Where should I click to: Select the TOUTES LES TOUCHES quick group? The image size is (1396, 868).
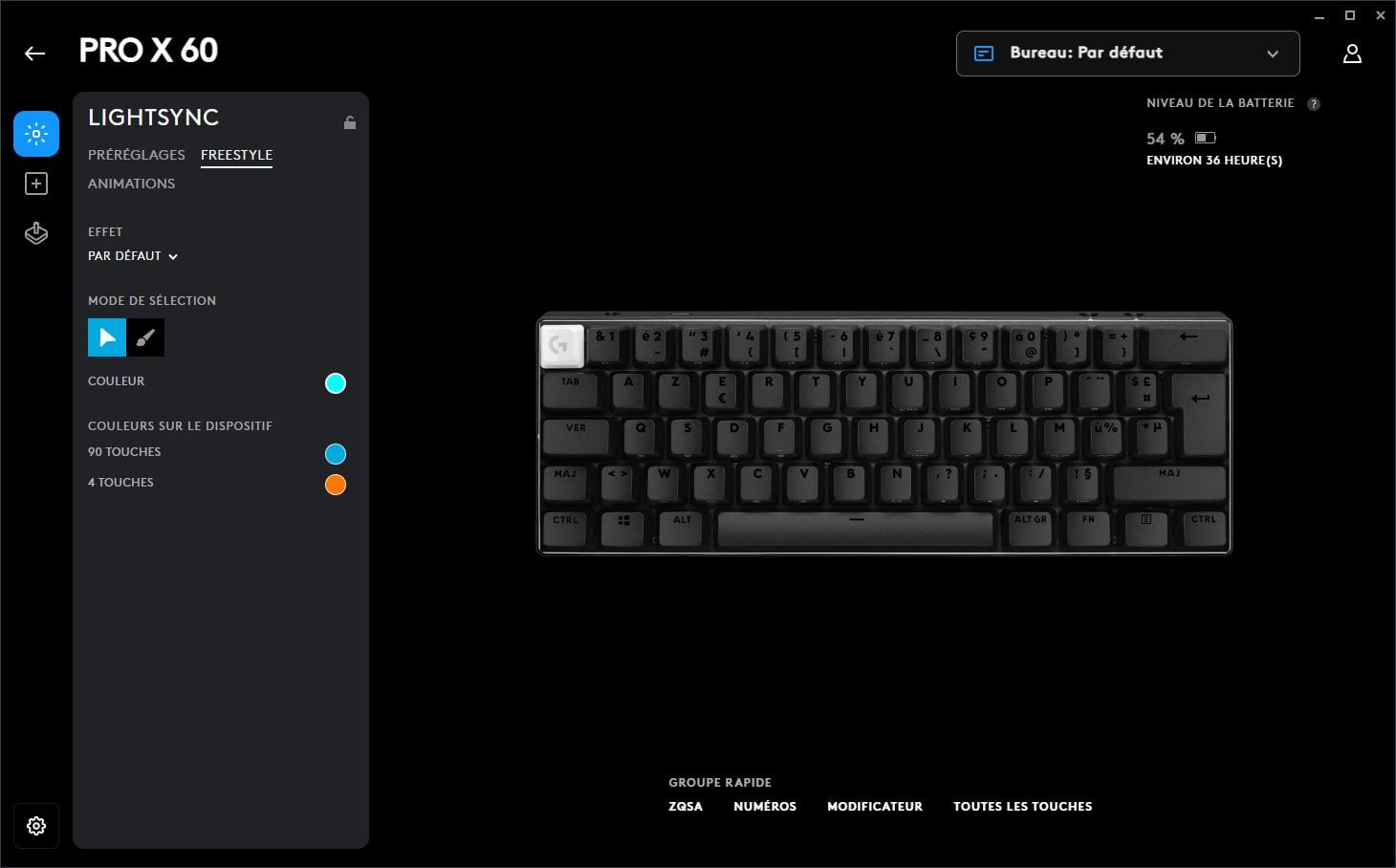1022,807
